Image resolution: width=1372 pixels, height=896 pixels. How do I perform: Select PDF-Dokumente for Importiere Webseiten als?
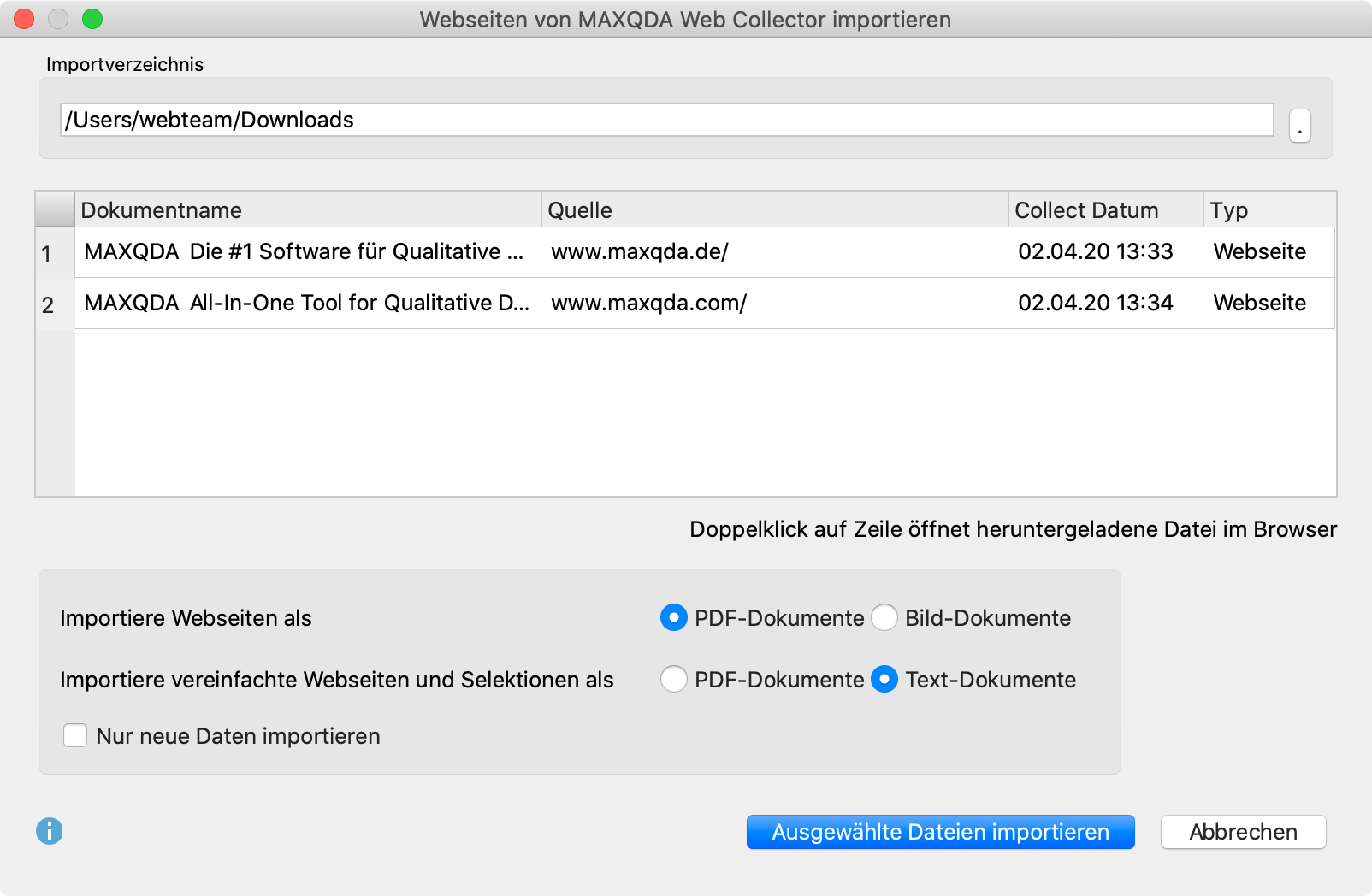click(674, 617)
